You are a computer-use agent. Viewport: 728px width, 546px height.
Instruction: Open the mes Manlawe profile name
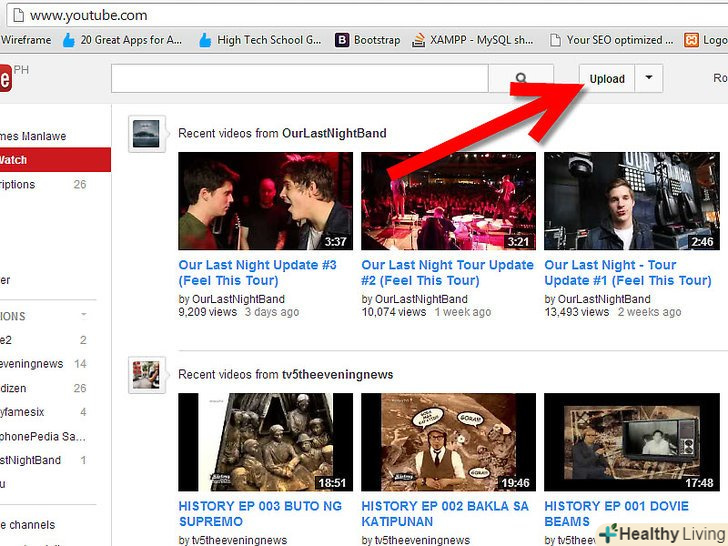(33, 136)
